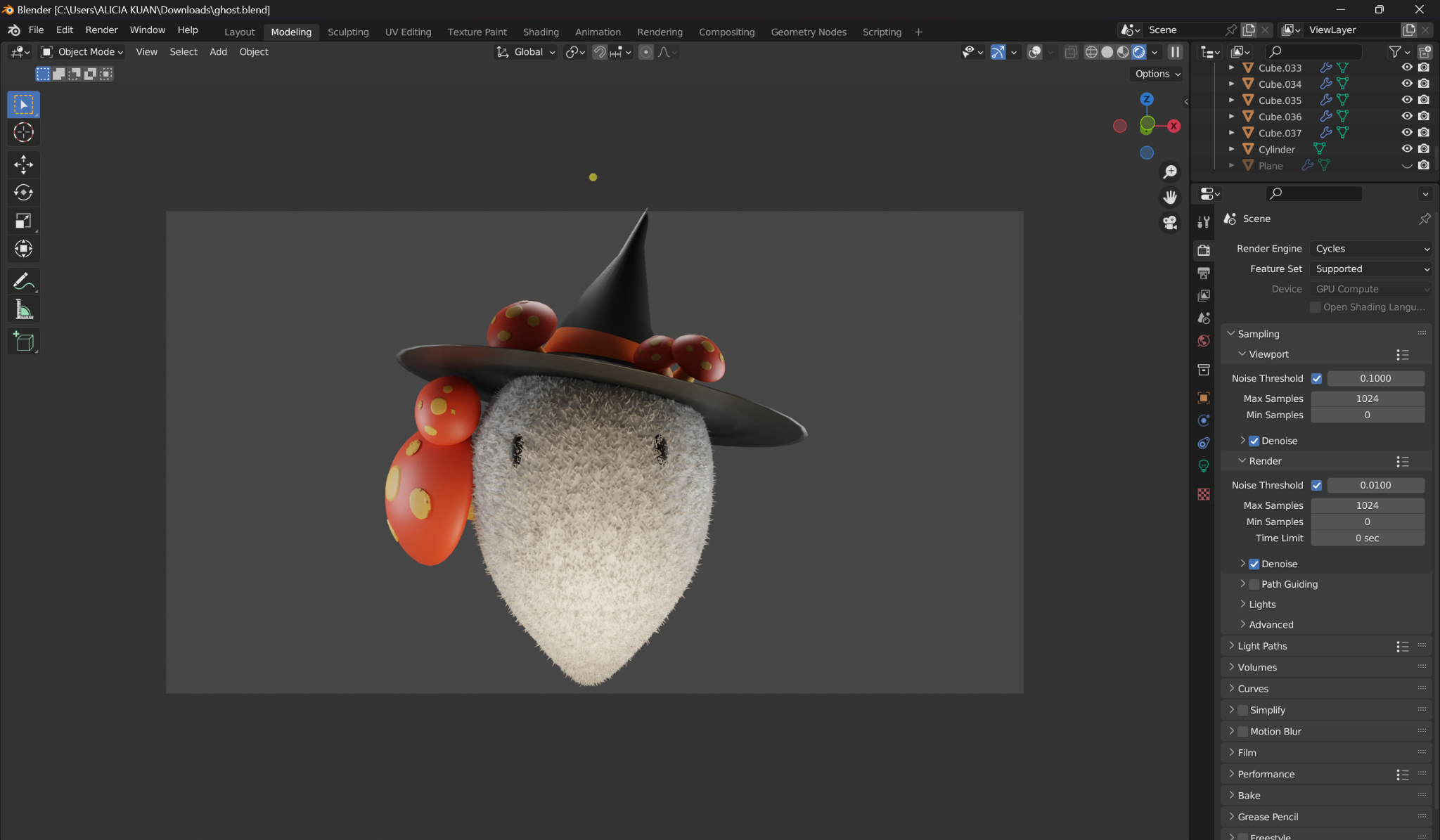The image size is (1440, 840).
Task: Click the properties search field
Action: [1313, 193]
